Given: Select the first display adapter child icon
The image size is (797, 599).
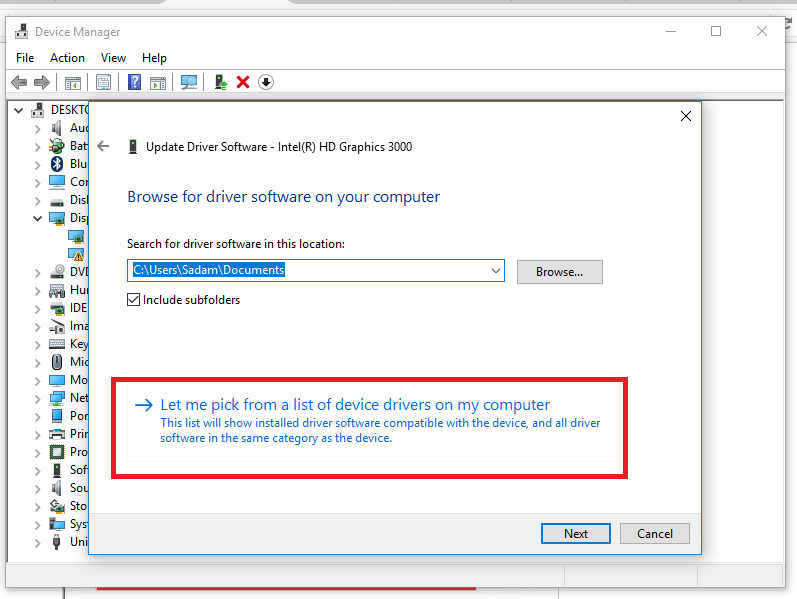Looking at the screenshot, I should [76, 236].
